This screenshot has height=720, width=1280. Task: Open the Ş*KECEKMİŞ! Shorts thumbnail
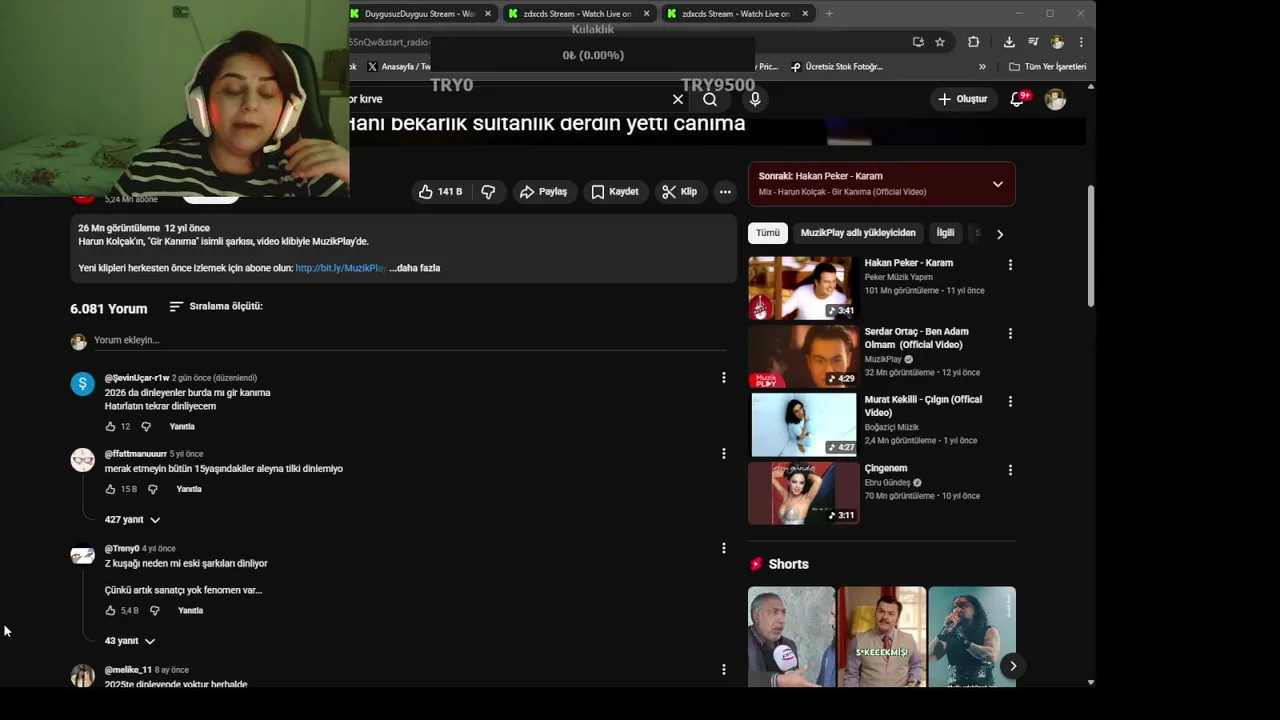pos(881,636)
